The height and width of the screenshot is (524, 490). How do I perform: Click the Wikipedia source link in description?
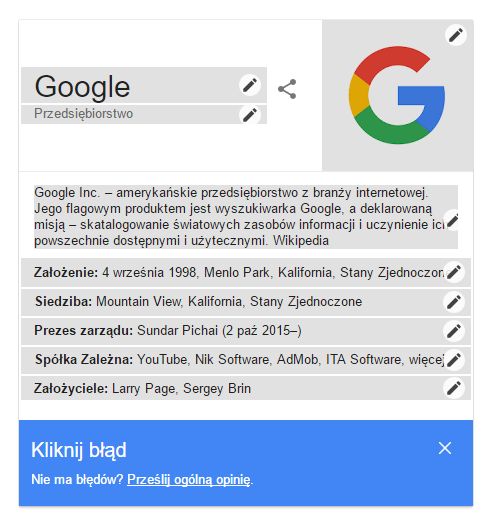click(300, 241)
